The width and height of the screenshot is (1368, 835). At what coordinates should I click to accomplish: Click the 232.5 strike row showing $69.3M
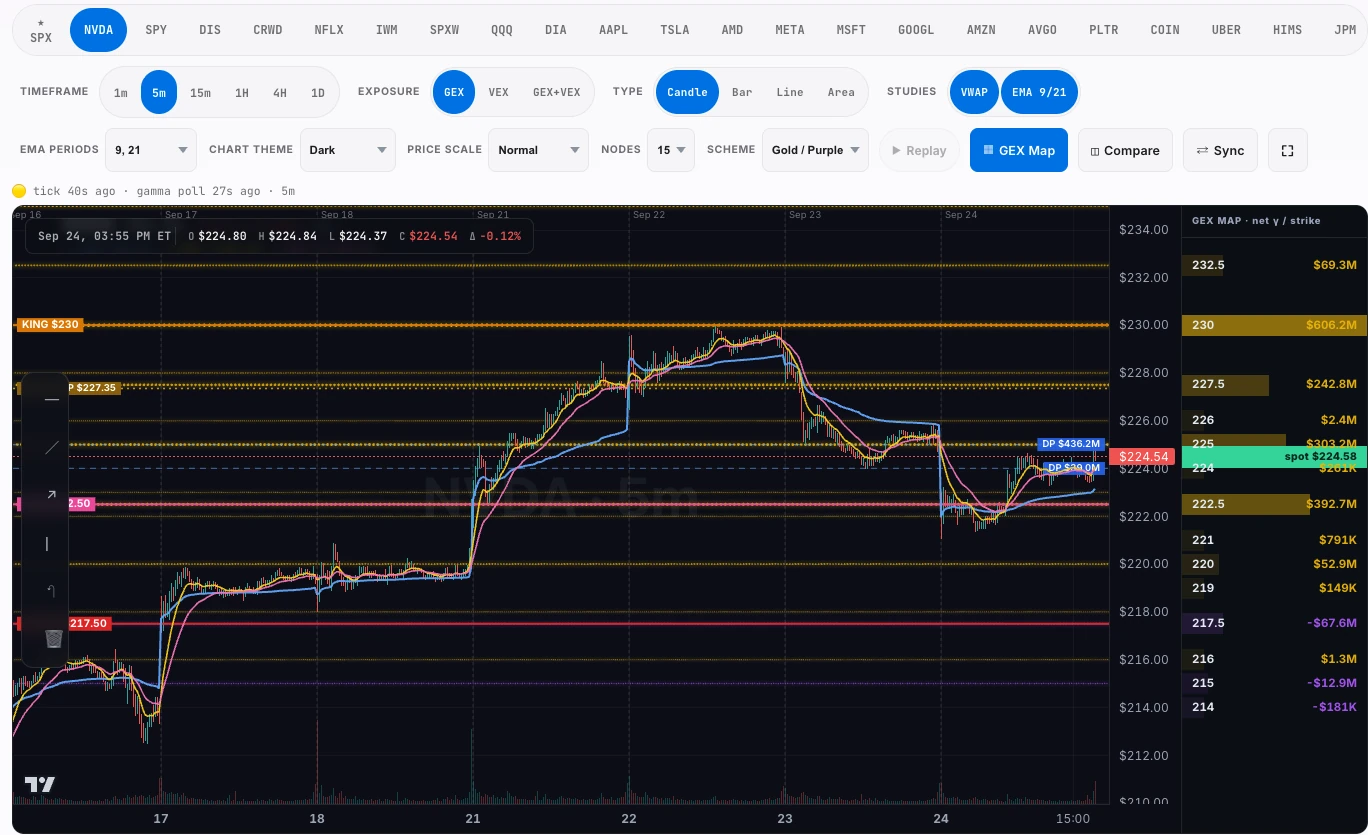coord(1274,265)
